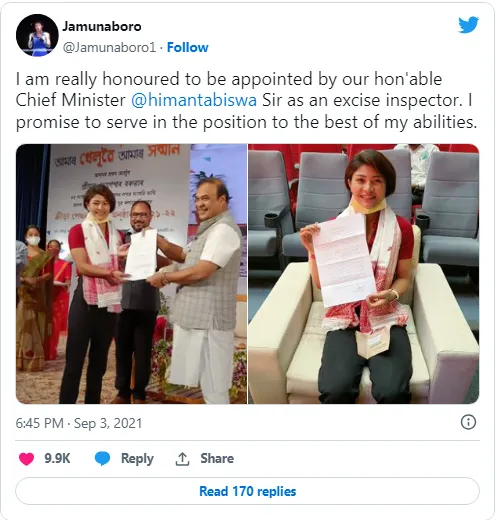Click the 9.9K likes count
This screenshot has height=525, width=496.
click(57, 458)
